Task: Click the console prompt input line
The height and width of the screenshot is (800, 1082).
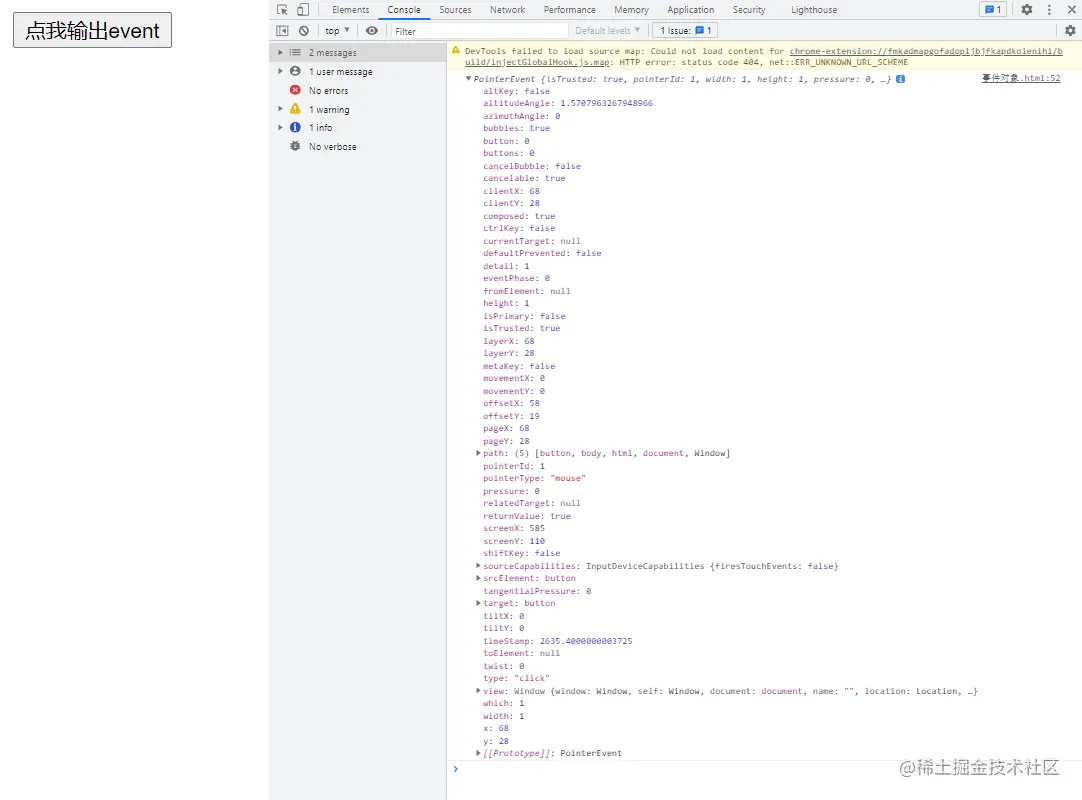Action: 766,769
